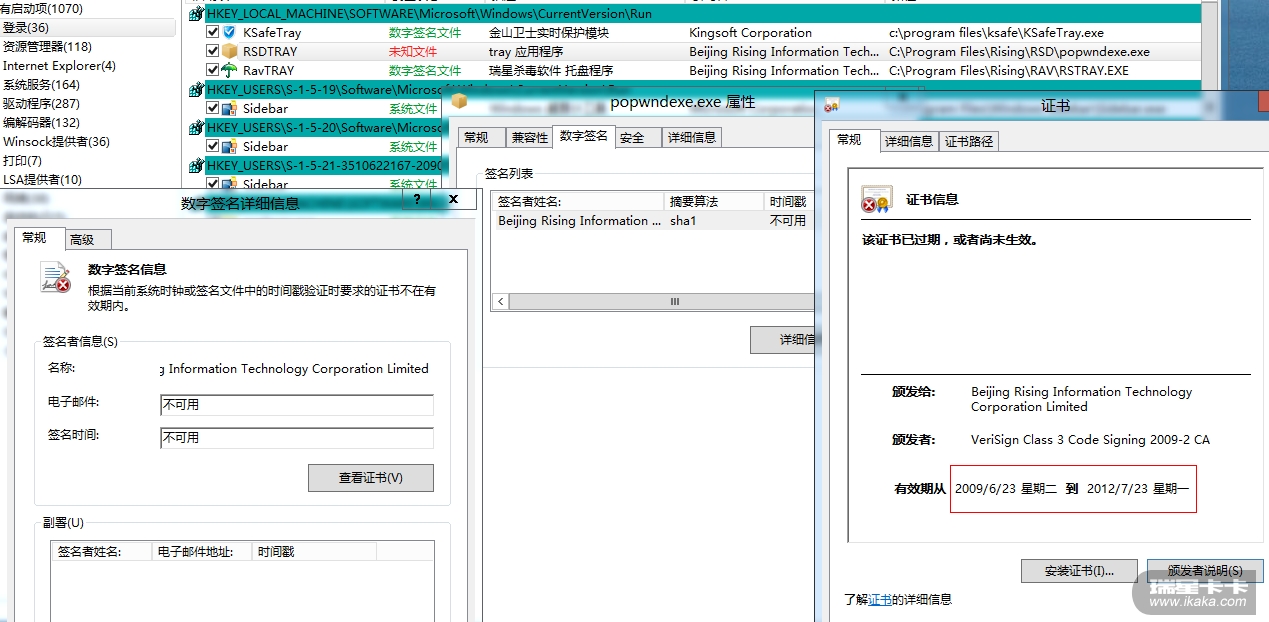This screenshot has width=1269, height=622.
Task: Uncheck the KSafeTray startup entry
Action: click(212, 32)
